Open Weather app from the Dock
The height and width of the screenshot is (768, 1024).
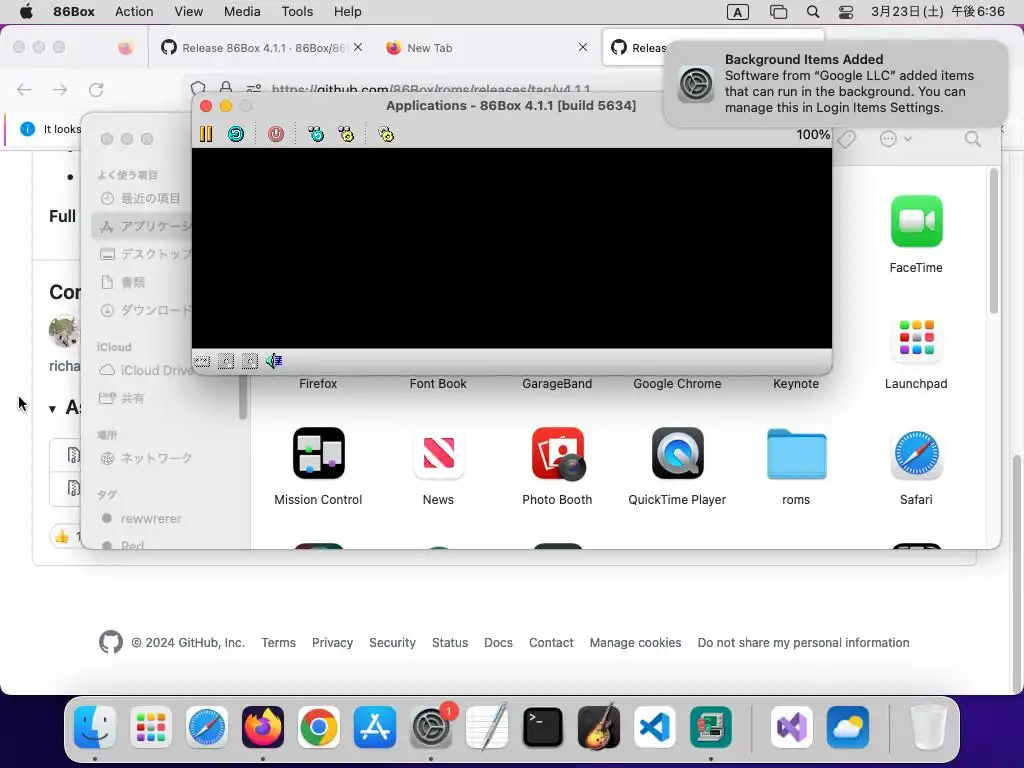point(848,727)
